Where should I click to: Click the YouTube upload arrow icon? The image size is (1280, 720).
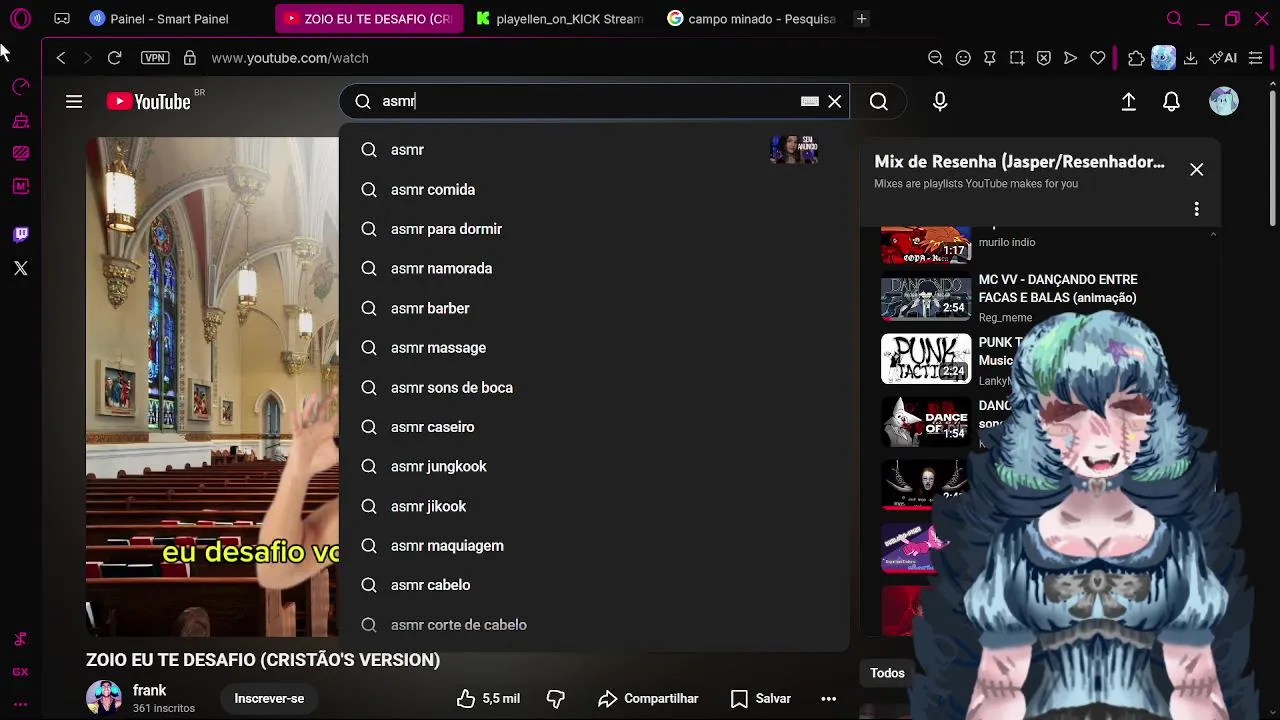click(x=1129, y=101)
